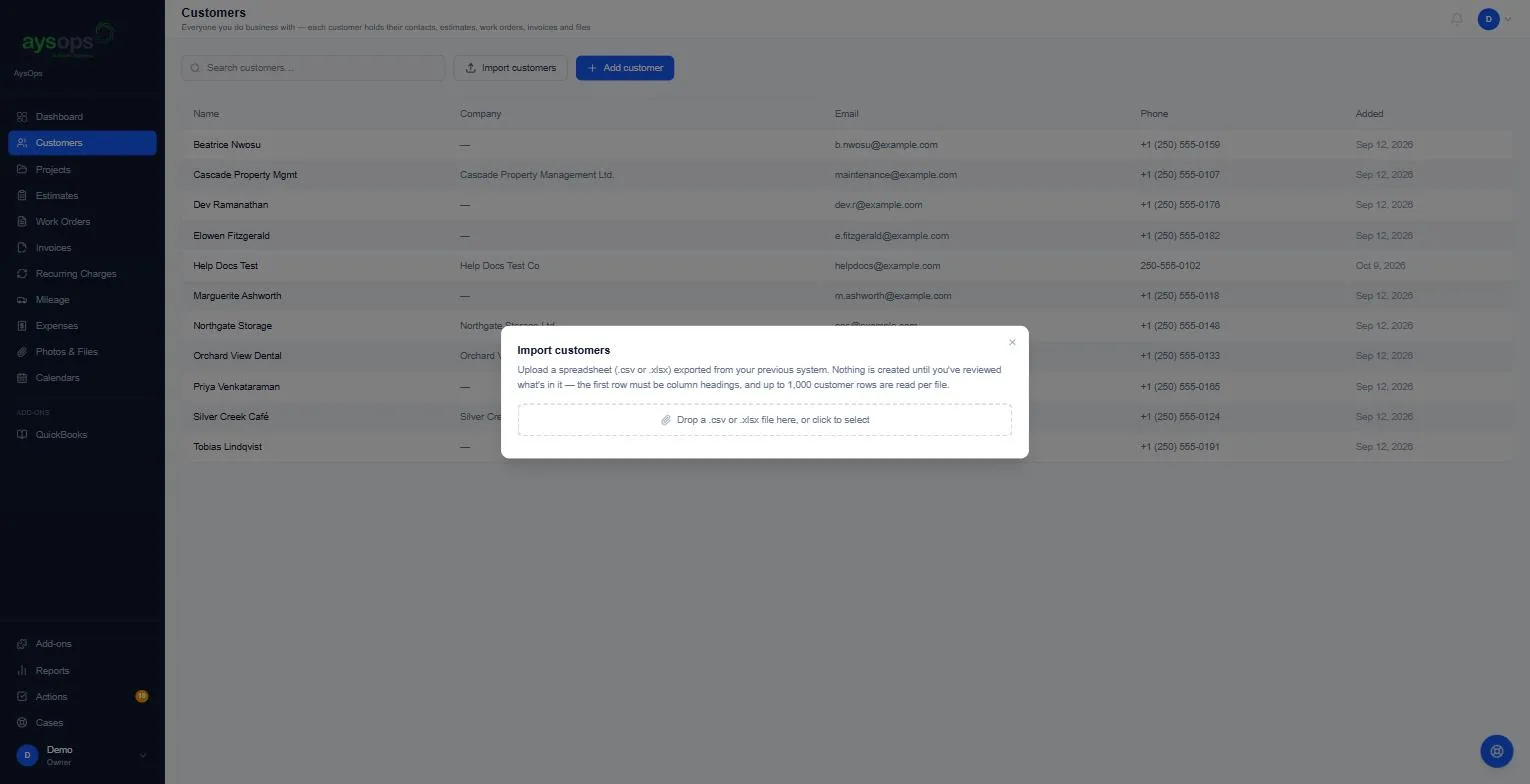Click the Search customers field

tap(313, 68)
